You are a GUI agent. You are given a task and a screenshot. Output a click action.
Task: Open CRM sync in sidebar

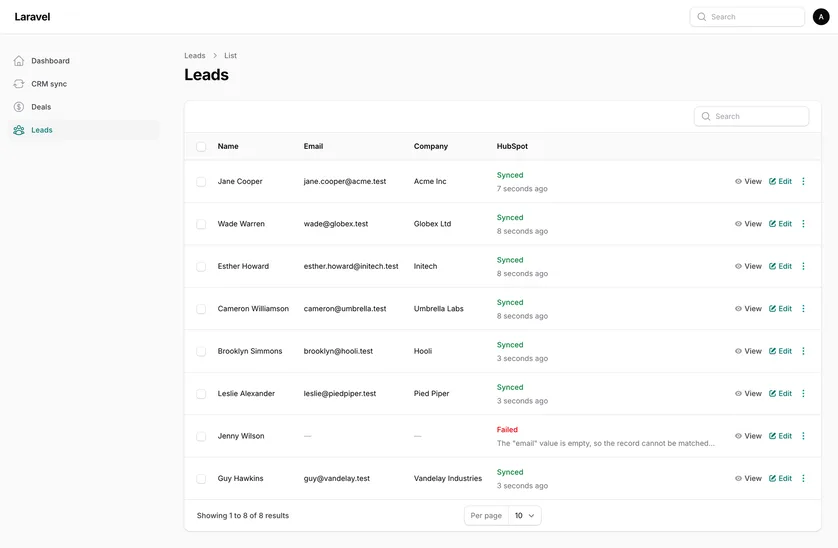(x=84, y=84)
